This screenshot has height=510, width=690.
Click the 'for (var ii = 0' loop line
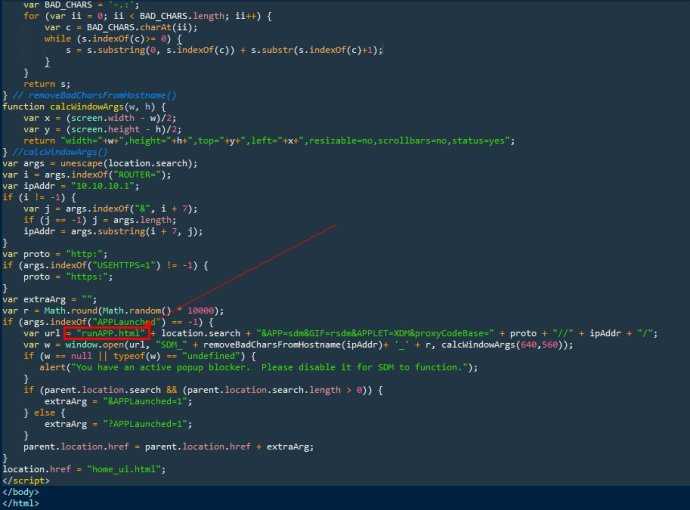[x=147, y=16]
